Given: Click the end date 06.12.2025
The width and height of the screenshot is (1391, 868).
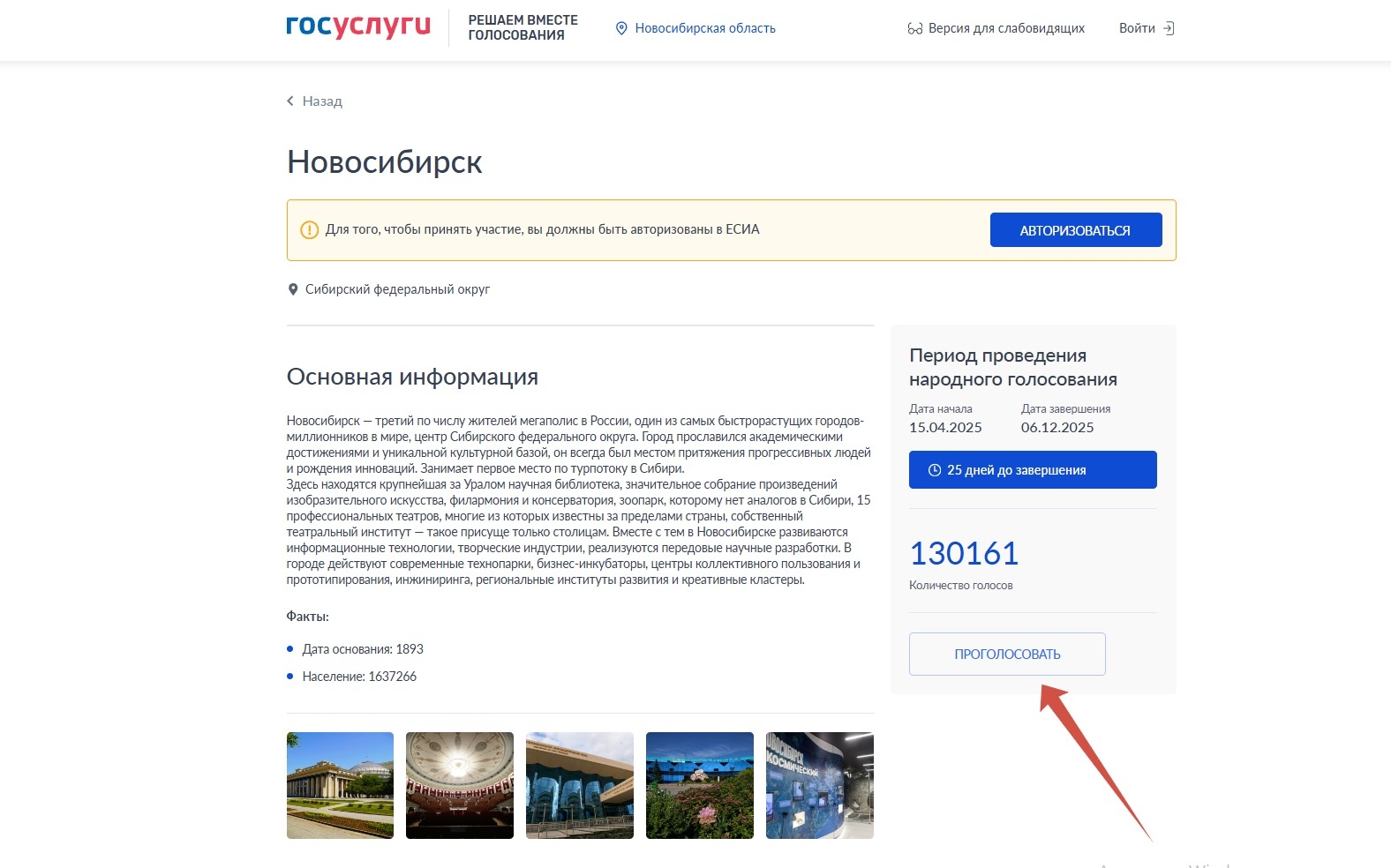Looking at the screenshot, I should coord(1057,428).
